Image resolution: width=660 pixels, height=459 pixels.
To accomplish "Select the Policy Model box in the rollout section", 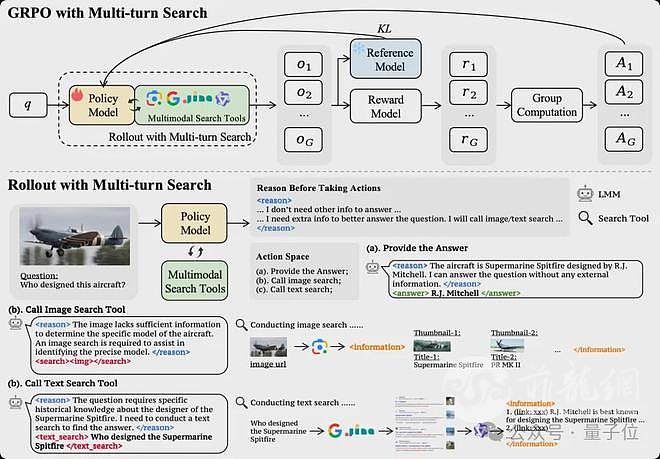I will pyautogui.click(x=194, y=223).
